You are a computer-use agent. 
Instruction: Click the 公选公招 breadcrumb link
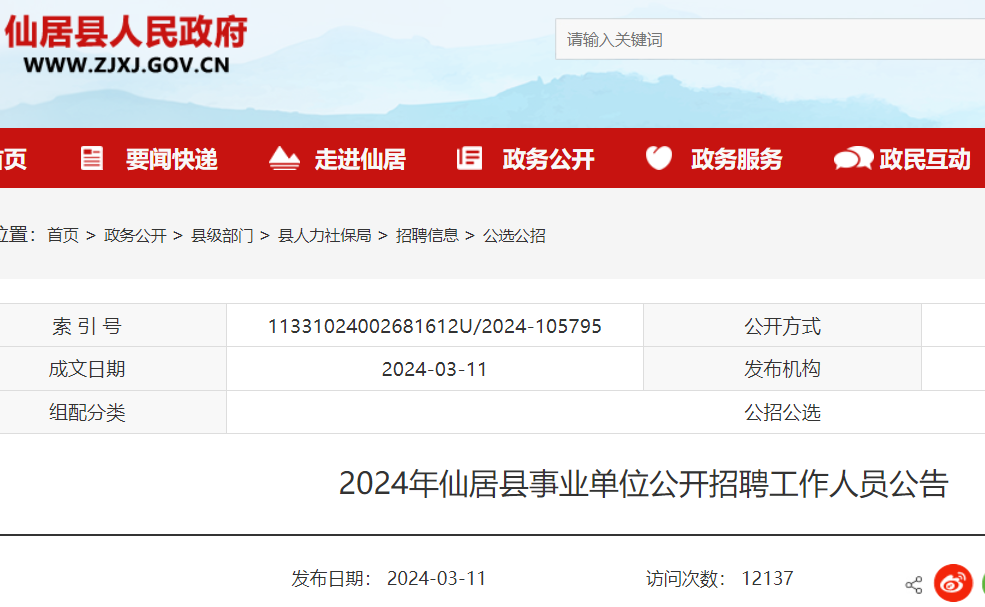pyautogui.click(x=514, y=236)
